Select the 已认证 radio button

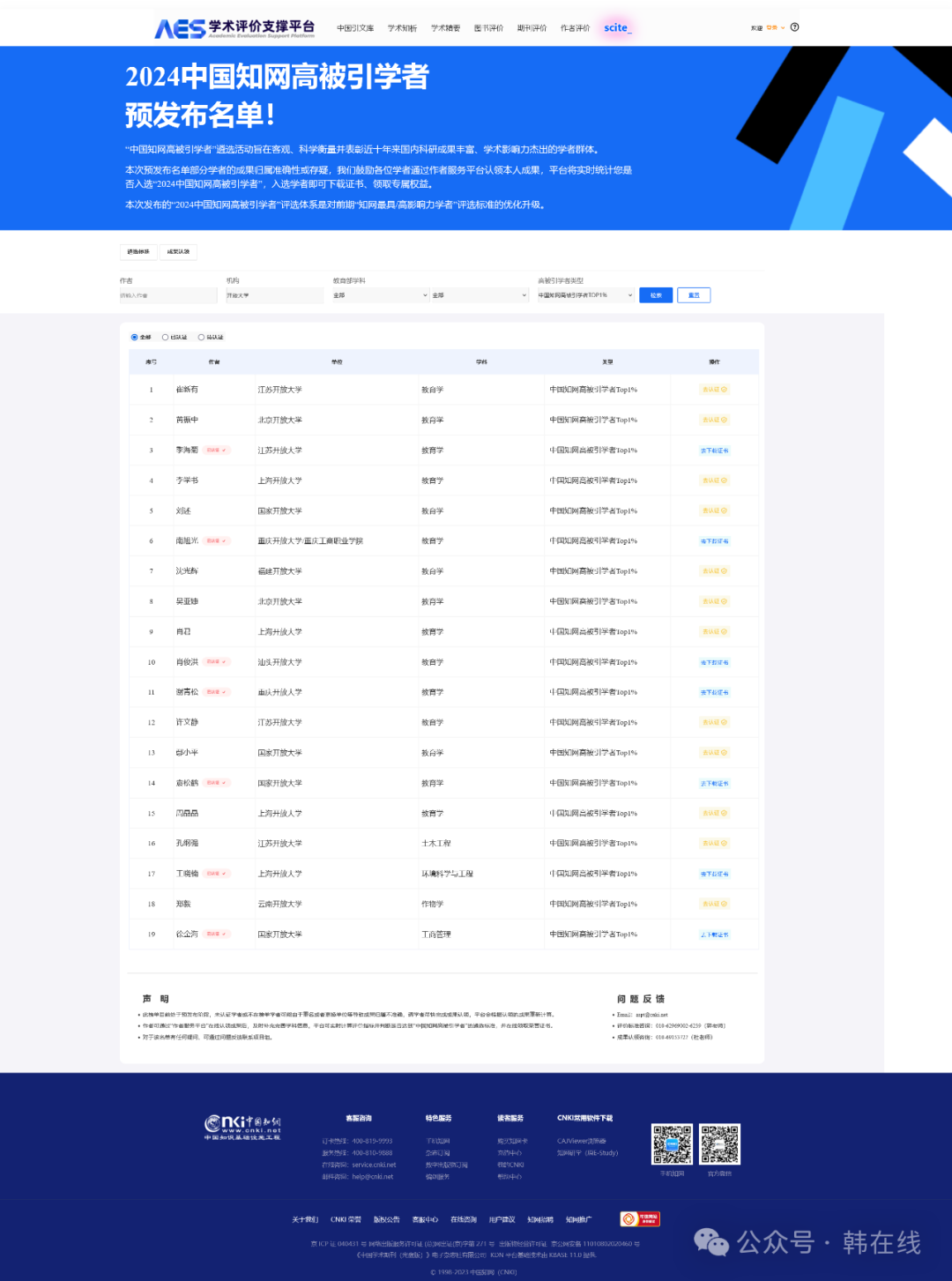(166, 338)
